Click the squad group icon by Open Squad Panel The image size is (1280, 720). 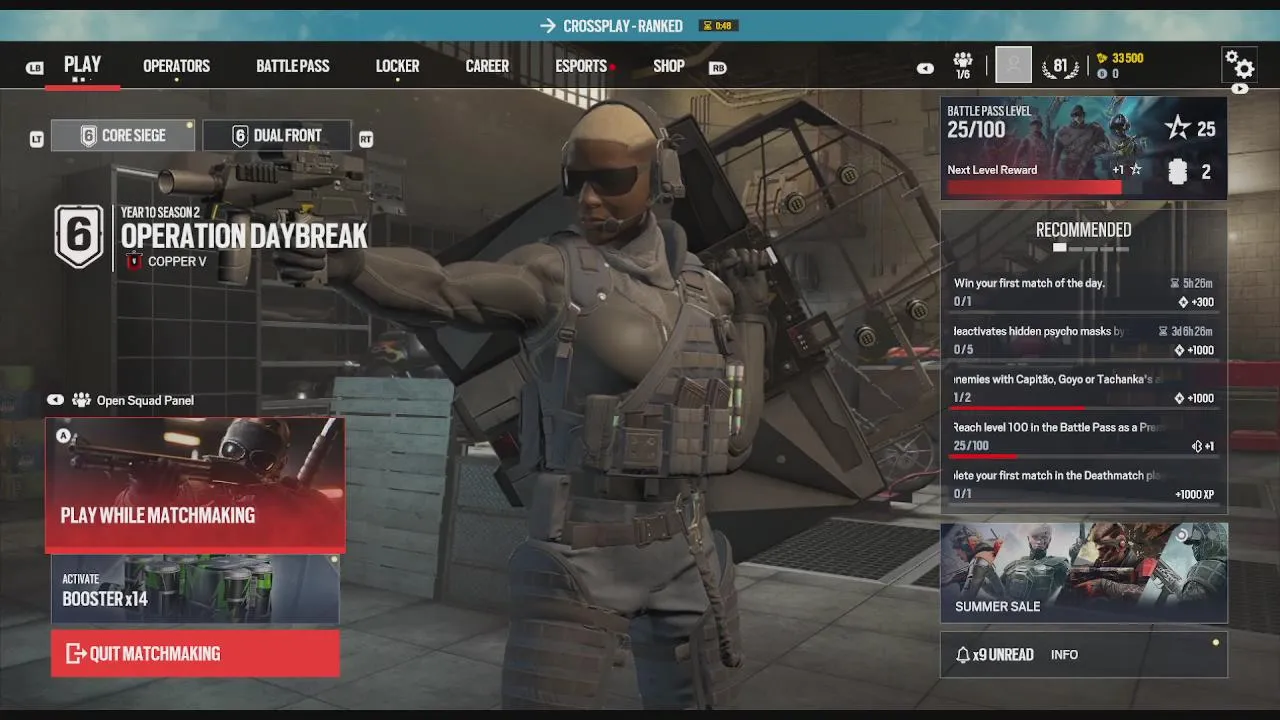pyautogui.click(x=81, y=400)
